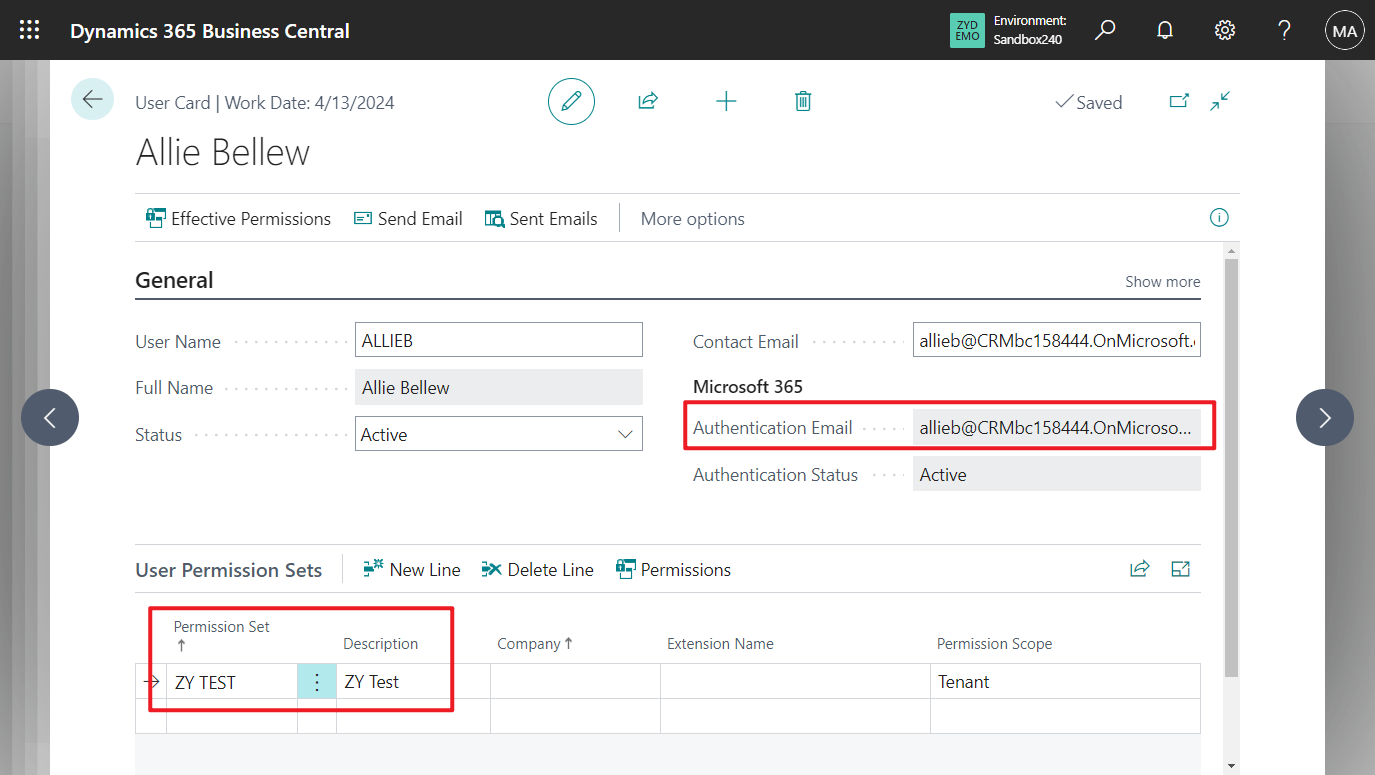Select the New Line icon in User Permission Sets
The image size is (1375, 775).
pyautogui.click(x=411, y=569)
